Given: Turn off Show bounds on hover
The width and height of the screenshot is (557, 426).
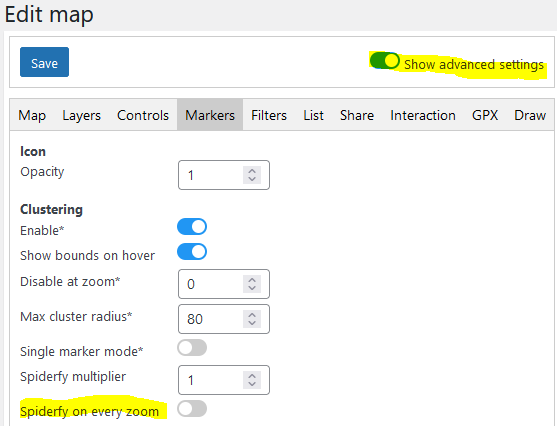Looking at the screenshot, I should 192,252.
